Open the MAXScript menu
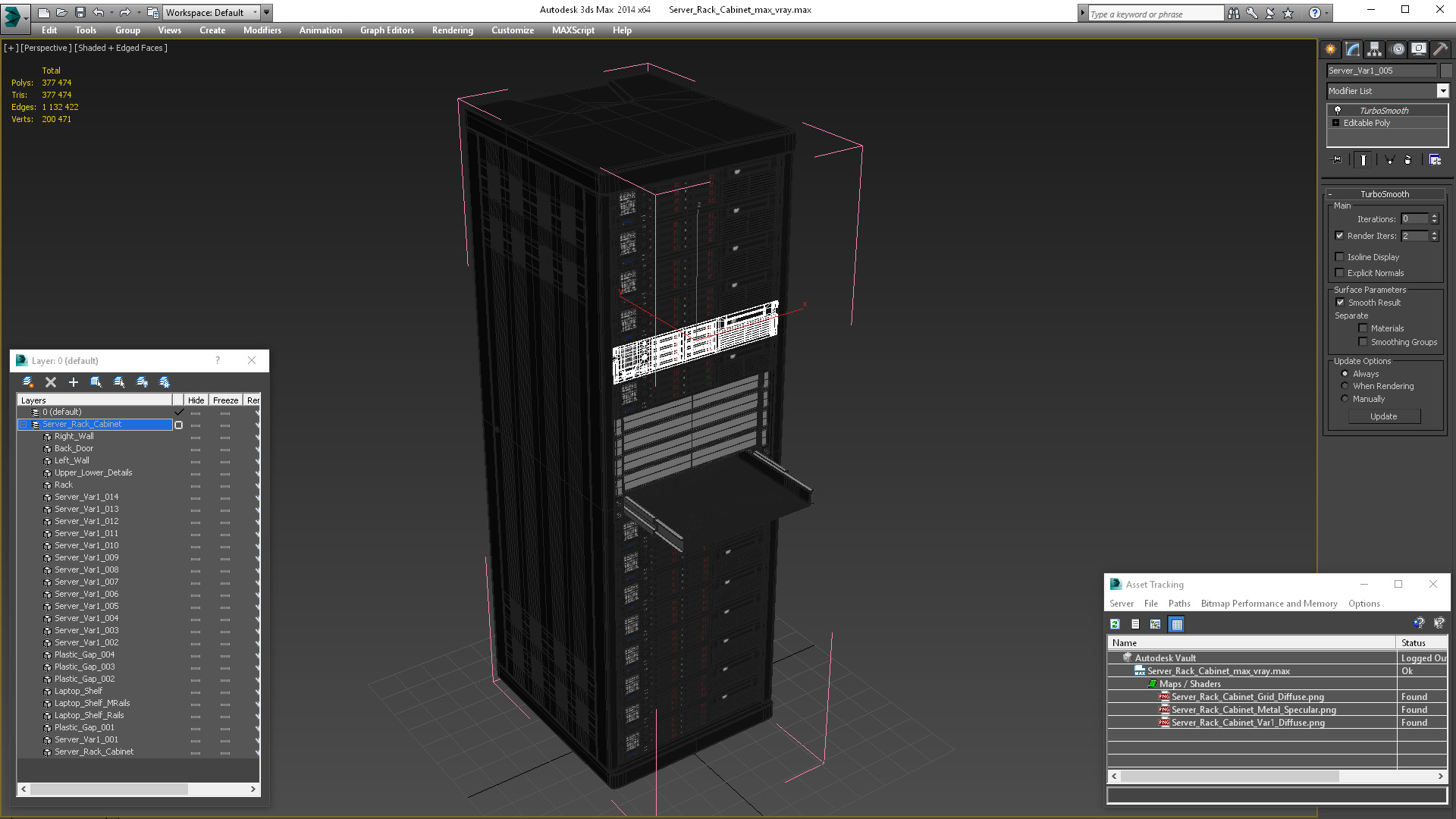Viewport: 1456px width, 819px height. (x=573, y=30)
